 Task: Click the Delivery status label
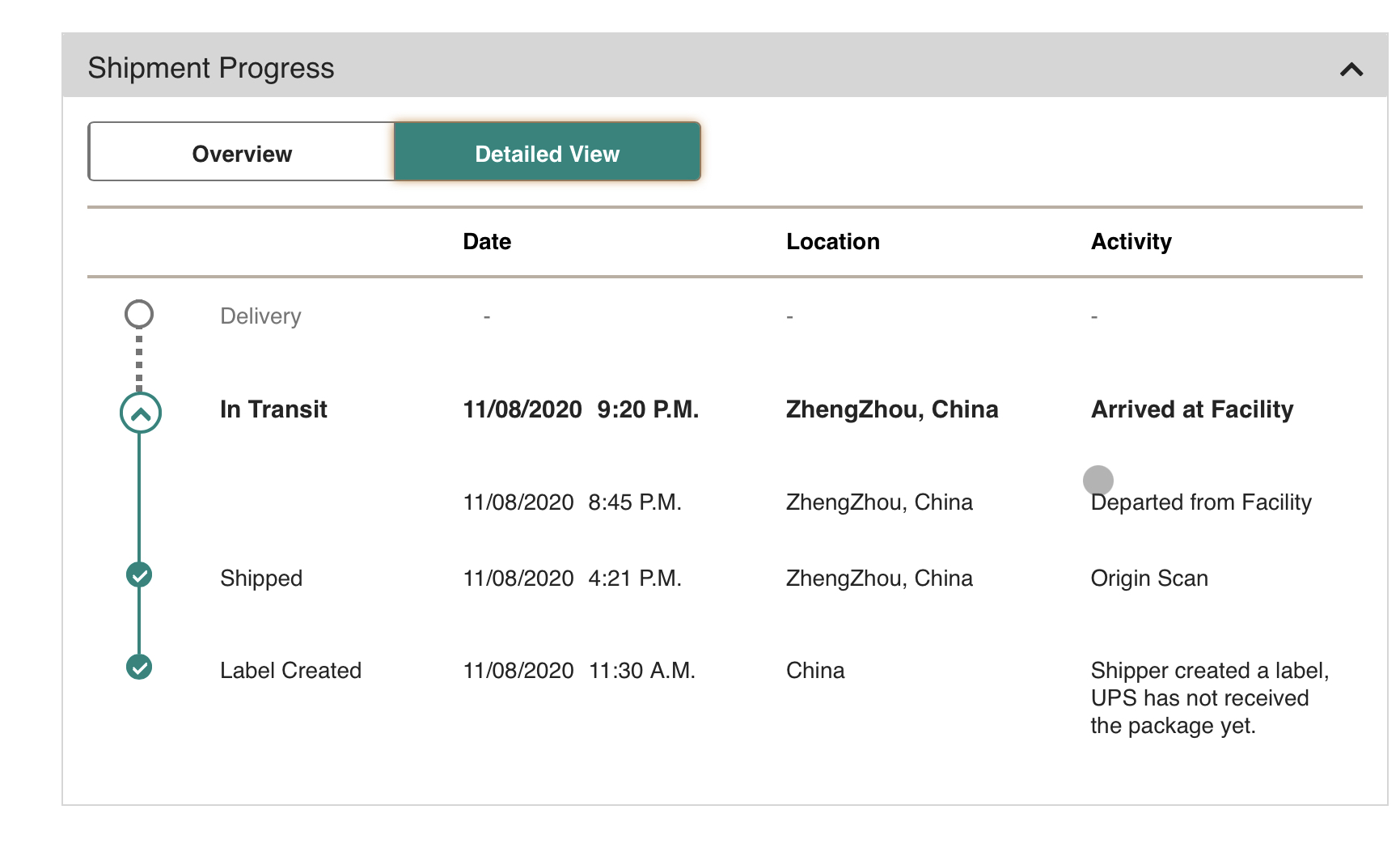tap(260, 316)
